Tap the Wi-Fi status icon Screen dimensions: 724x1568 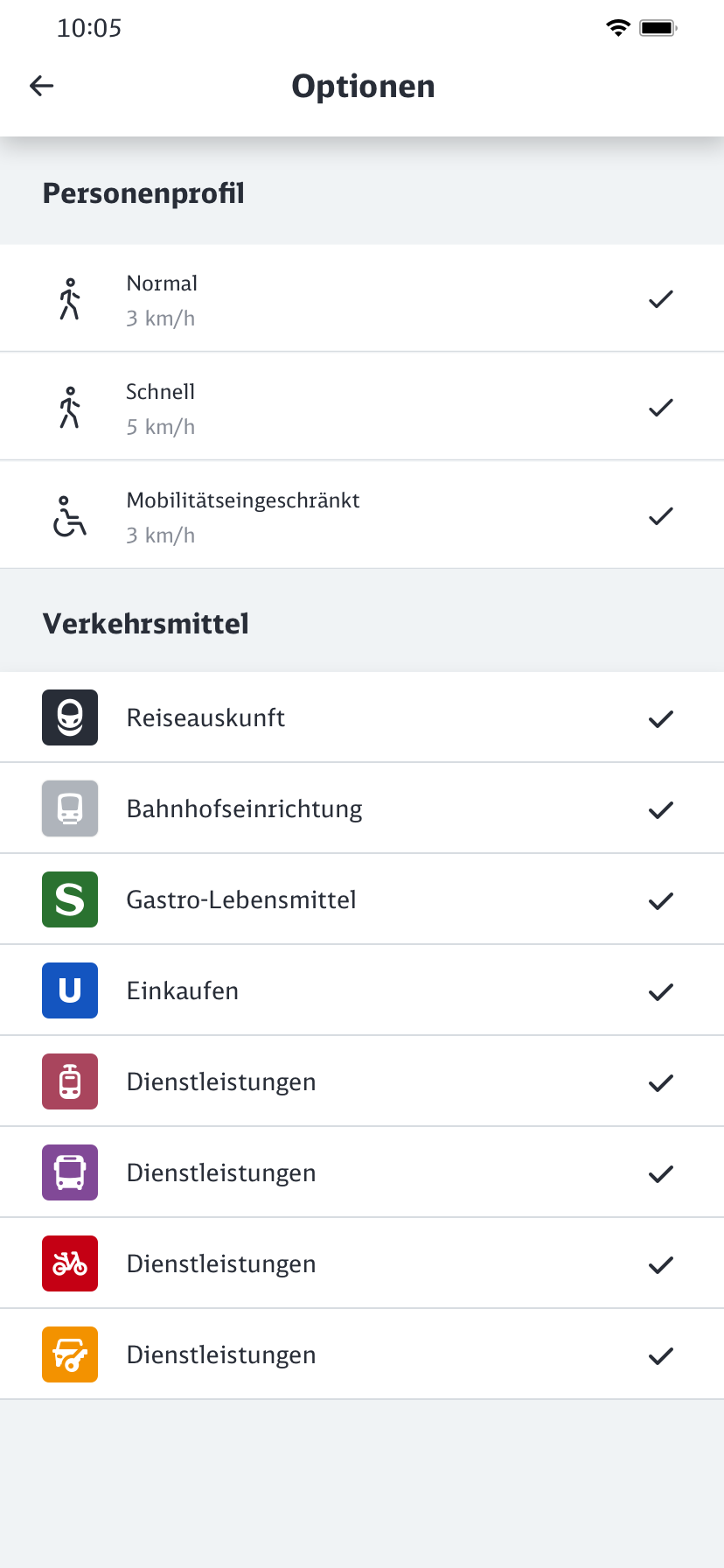point(618,28)
